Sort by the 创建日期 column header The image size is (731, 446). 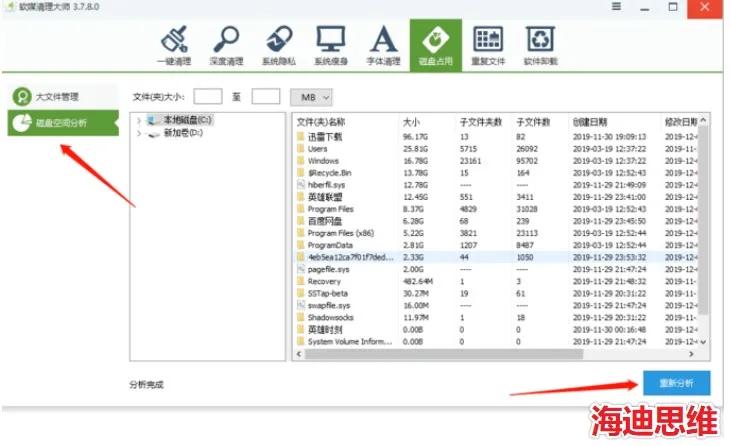pos(590,122)
